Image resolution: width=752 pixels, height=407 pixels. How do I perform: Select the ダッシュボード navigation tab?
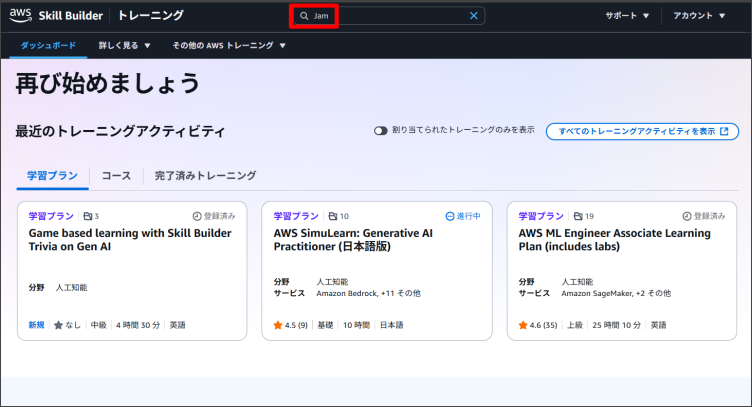pos(47,45)
